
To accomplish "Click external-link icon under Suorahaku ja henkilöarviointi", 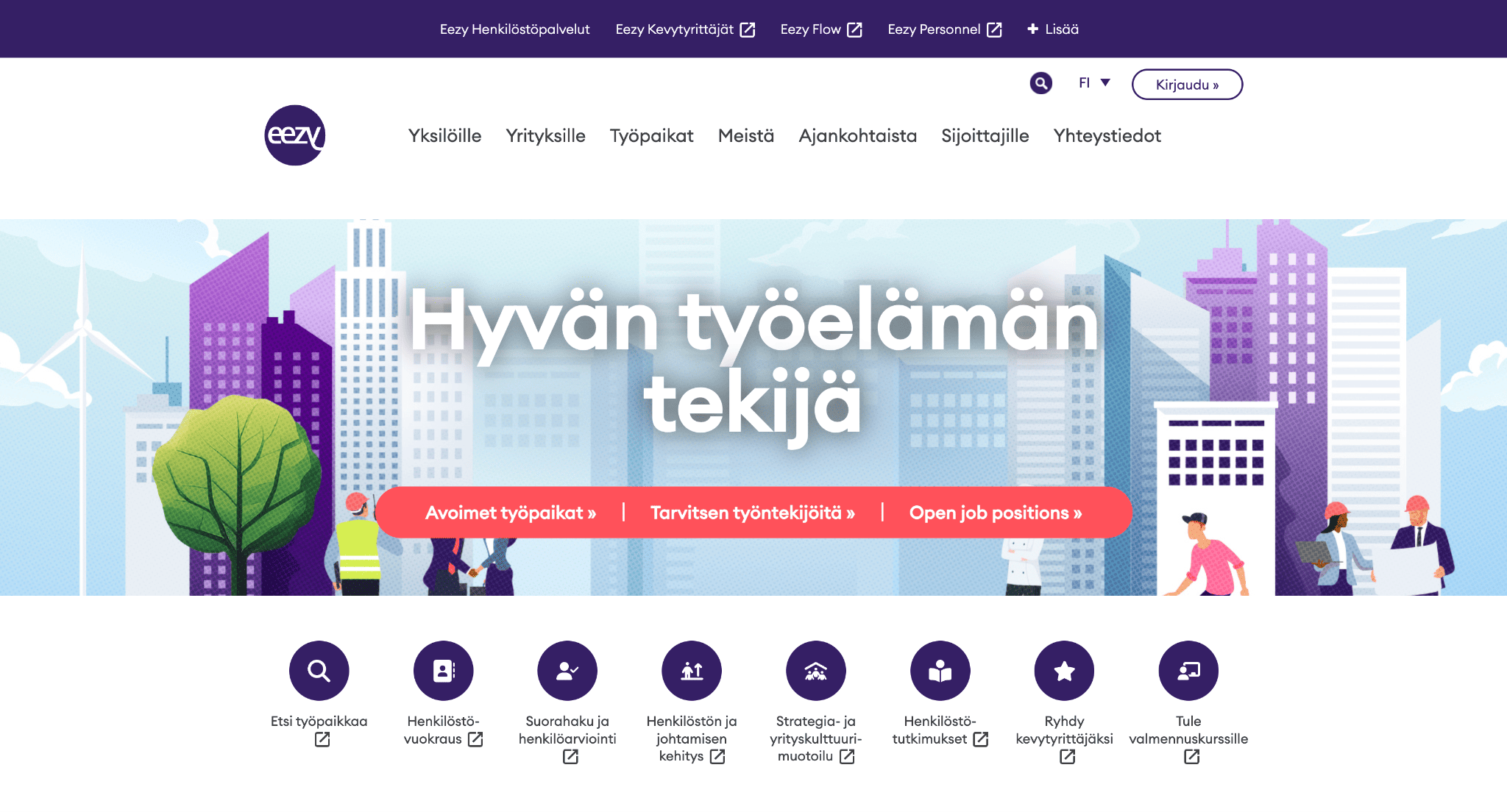I will 570,757.
